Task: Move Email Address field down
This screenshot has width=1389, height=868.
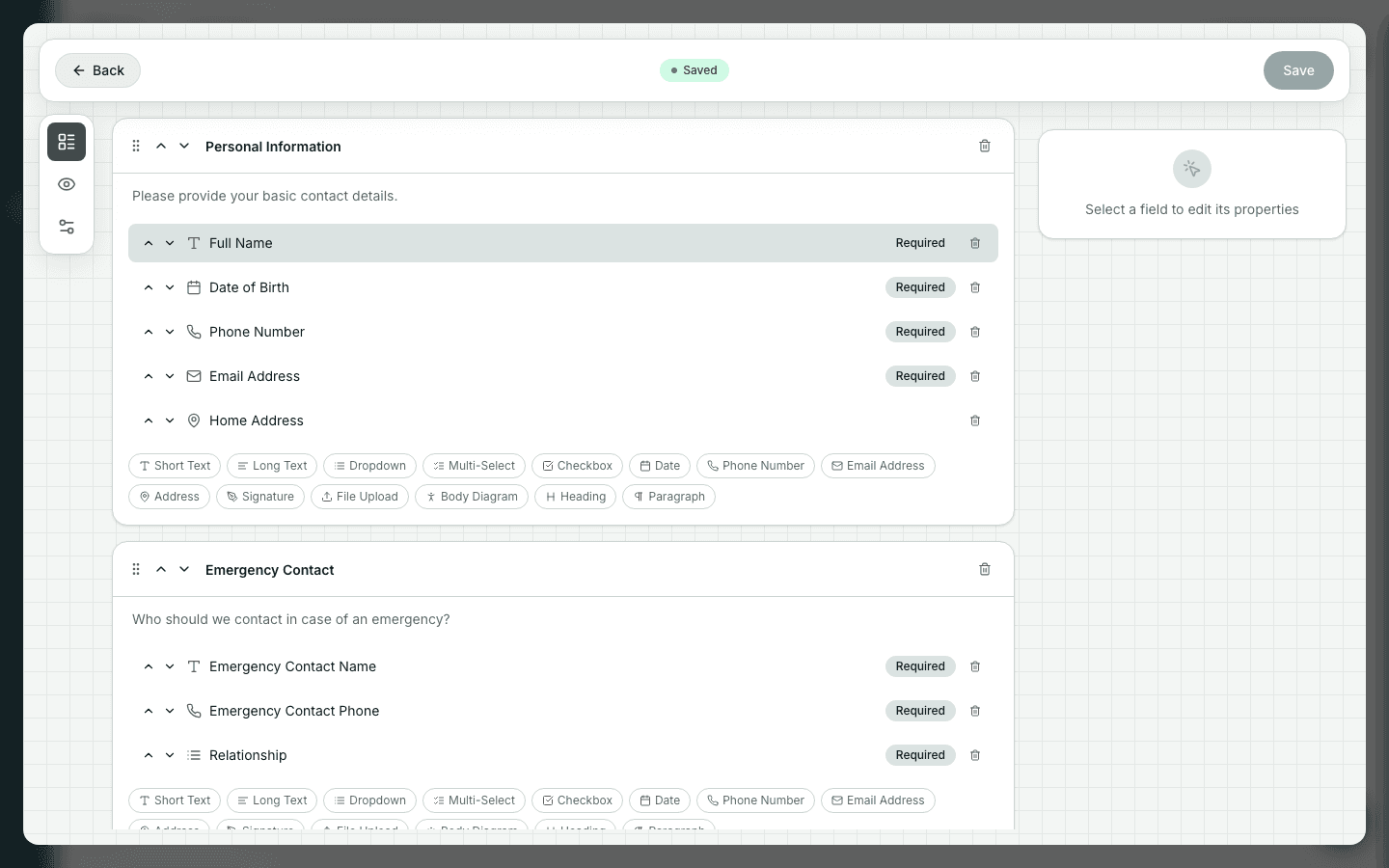Action: point(170,376)
